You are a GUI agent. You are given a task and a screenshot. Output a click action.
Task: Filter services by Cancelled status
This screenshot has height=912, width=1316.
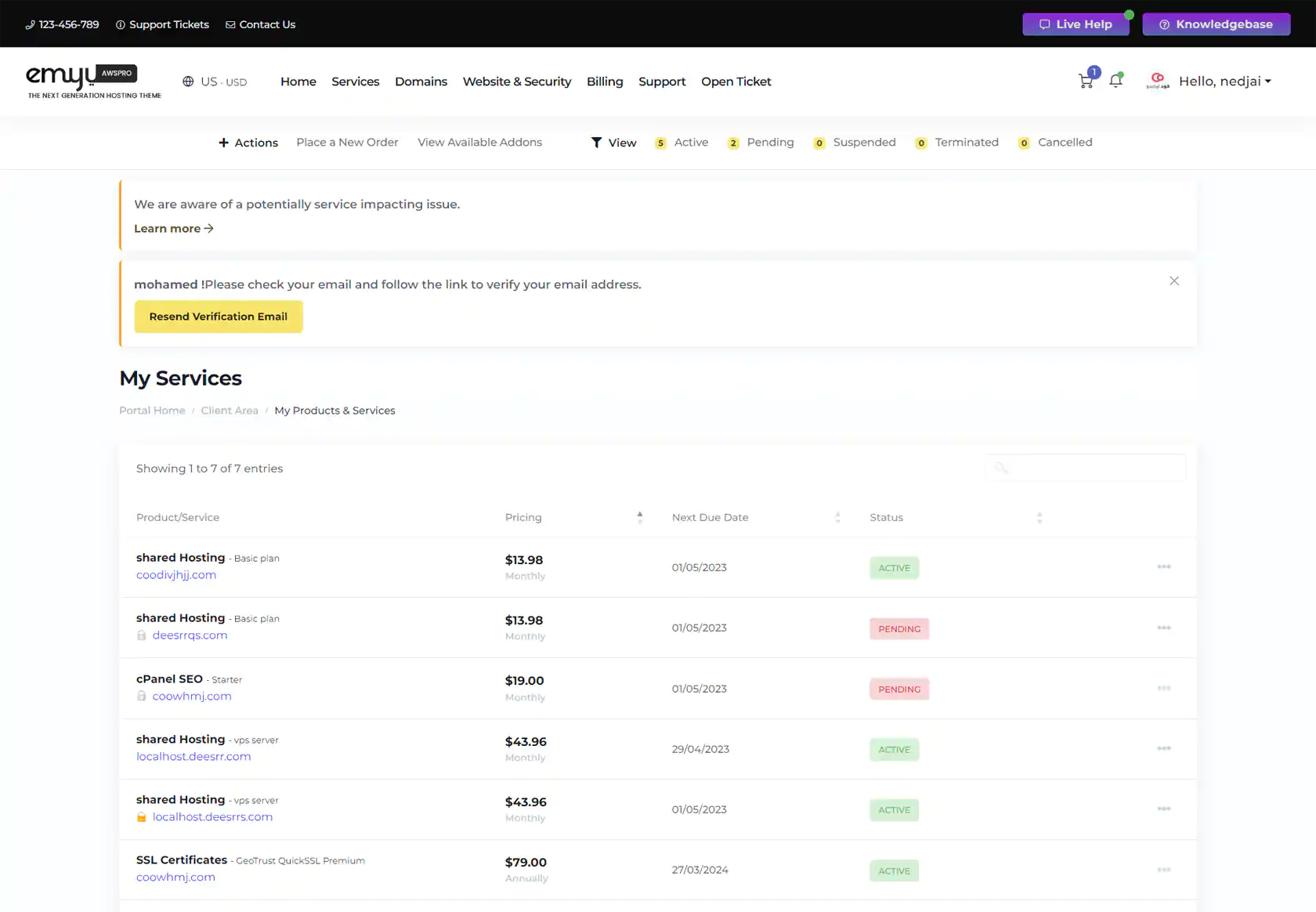[1055, 143]
